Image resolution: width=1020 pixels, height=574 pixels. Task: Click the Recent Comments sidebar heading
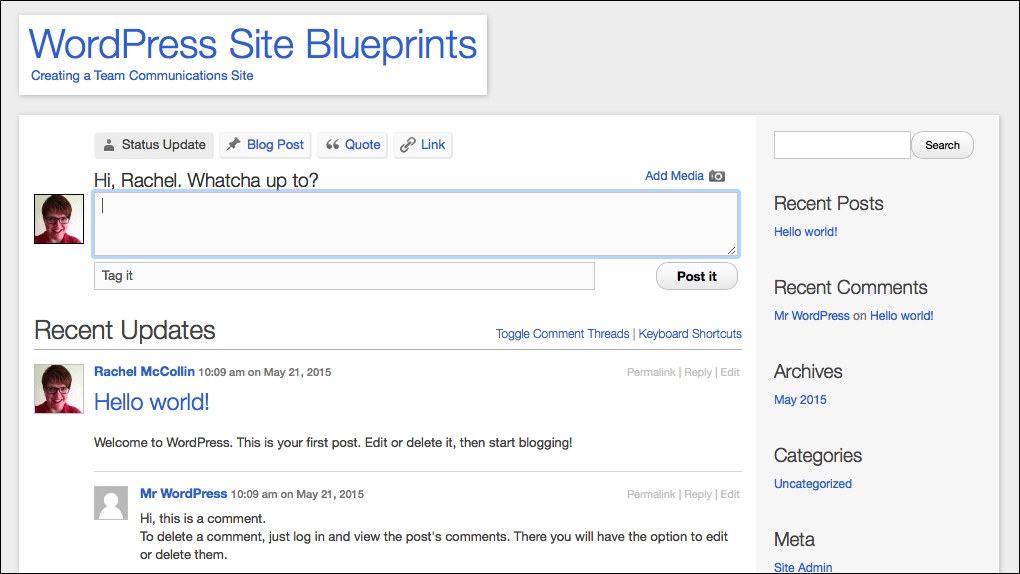pyautogui.click(x=850, y=287)
